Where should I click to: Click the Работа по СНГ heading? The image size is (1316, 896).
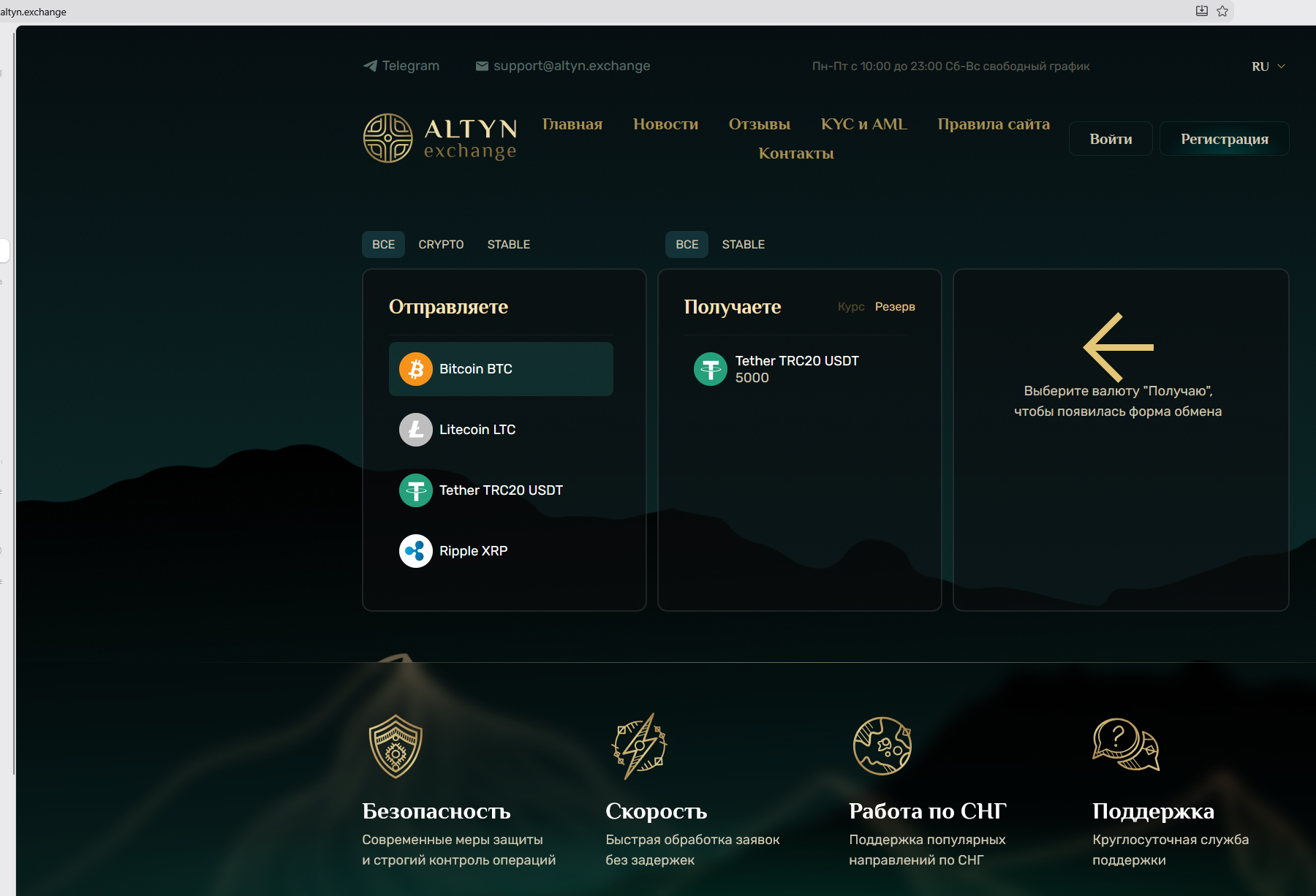point(928,811)
